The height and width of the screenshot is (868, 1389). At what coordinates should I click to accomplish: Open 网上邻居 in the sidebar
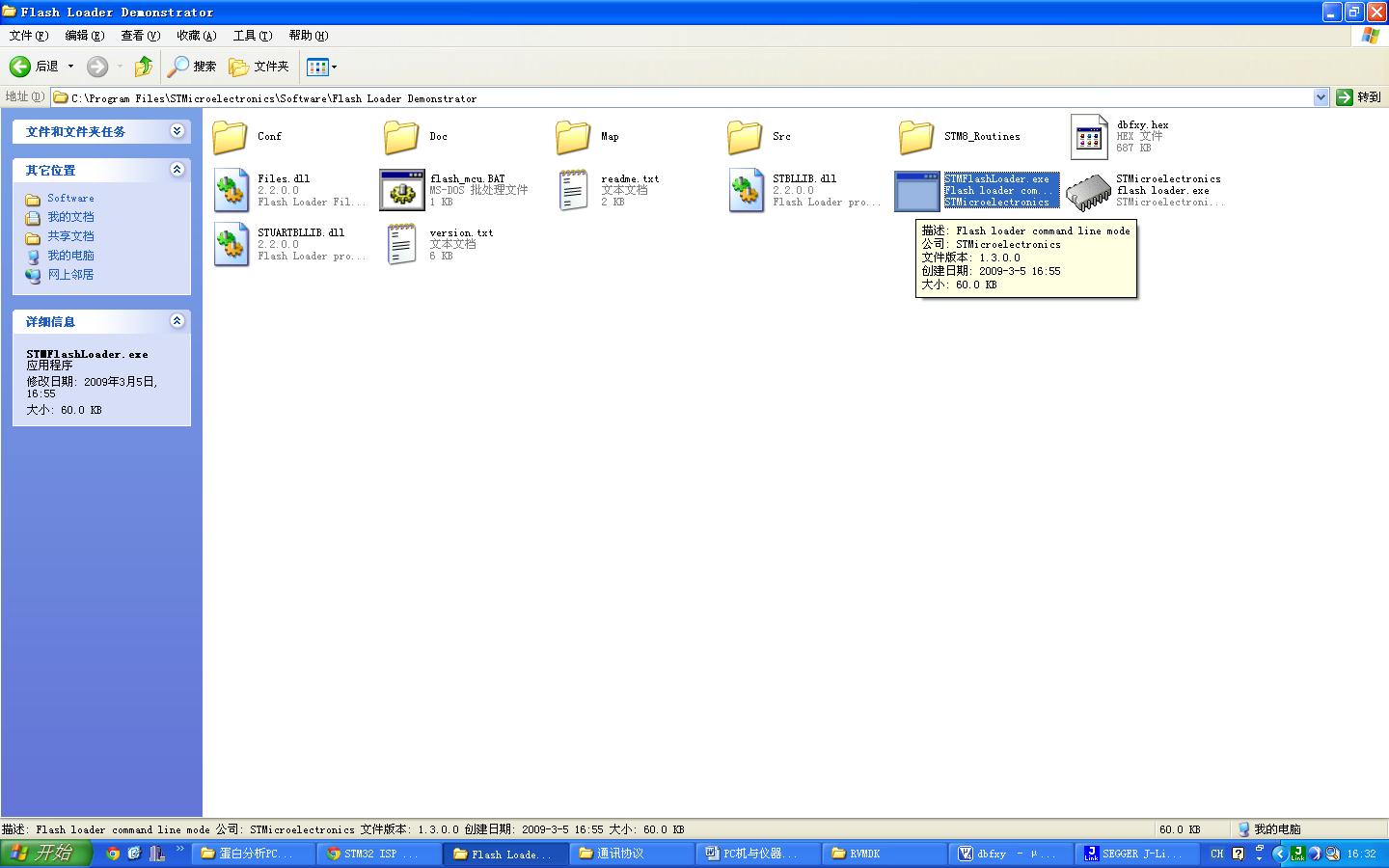(70, 275)
